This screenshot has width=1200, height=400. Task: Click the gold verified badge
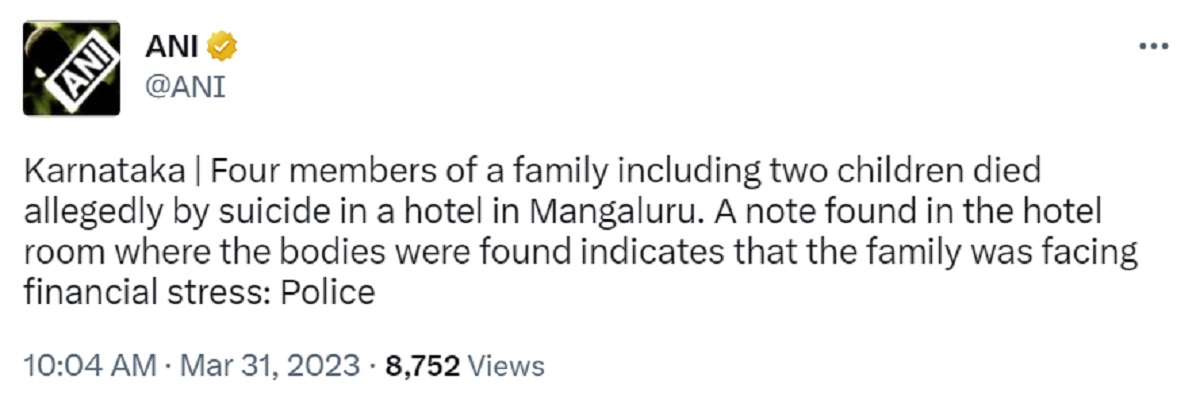(x=220, y=47)
